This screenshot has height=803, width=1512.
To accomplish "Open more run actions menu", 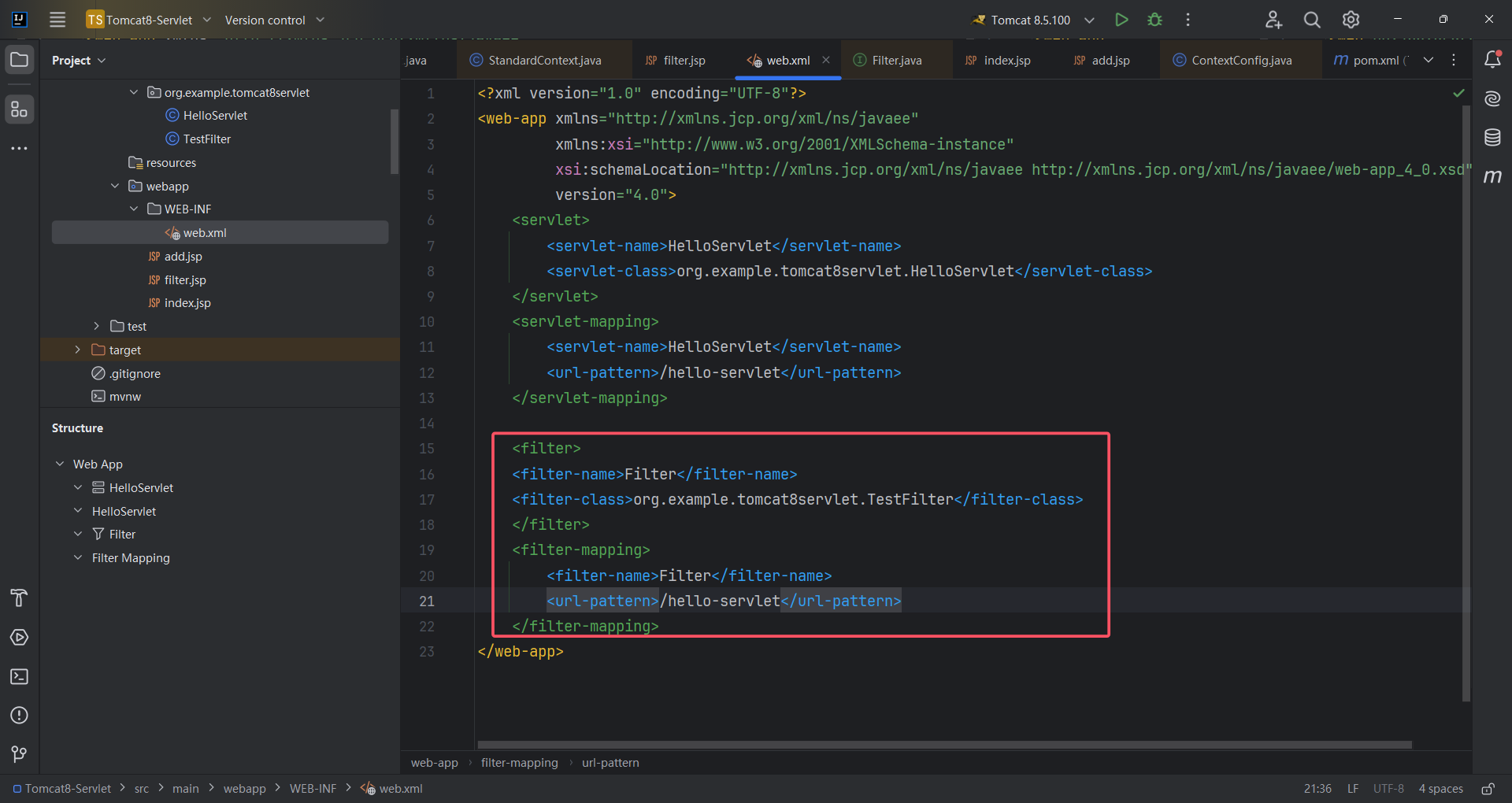I will point(1188,20).
